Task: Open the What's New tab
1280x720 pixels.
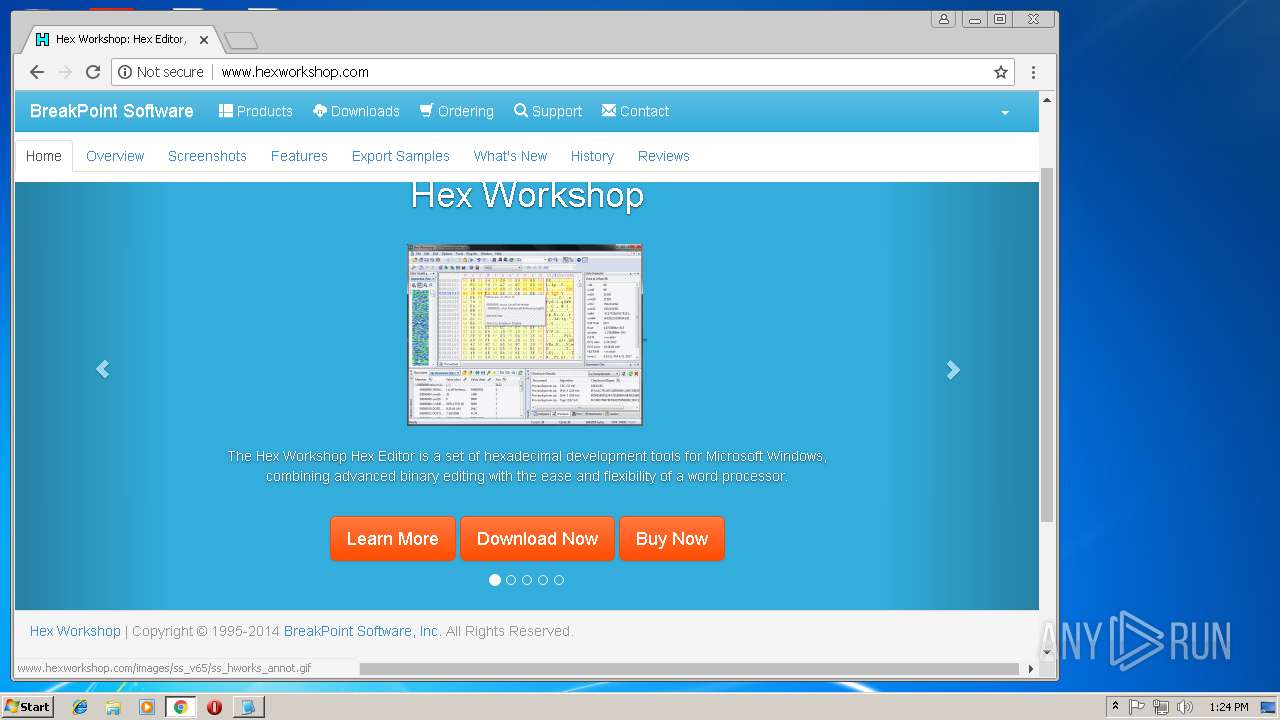Action: [x=510, y=156]
